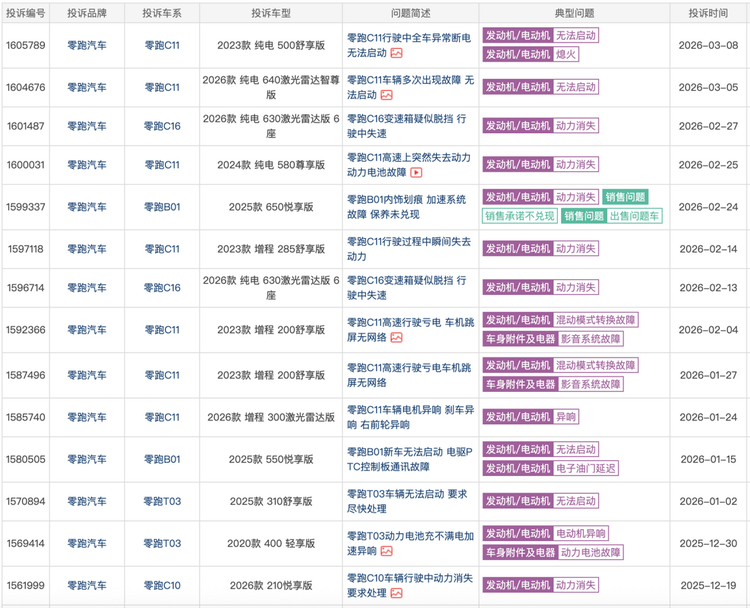The image size is (750, 608).
Task: Click the 电子油门延迟 tag
Action: (586, 468)
